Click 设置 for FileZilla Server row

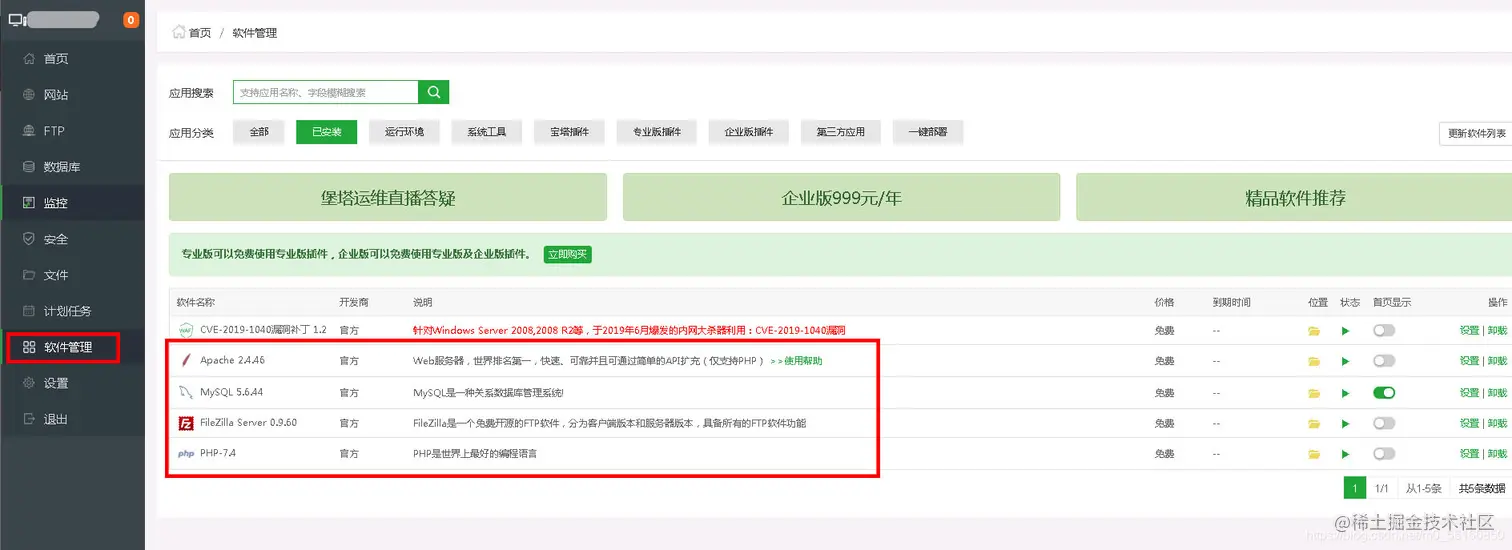click(1469, 424)
